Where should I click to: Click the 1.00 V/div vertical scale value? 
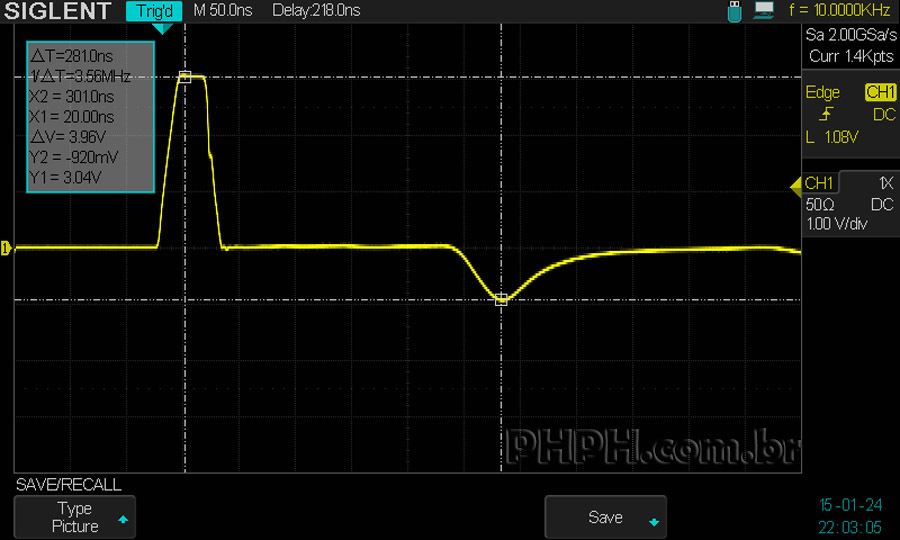click(x=836, y=224)
